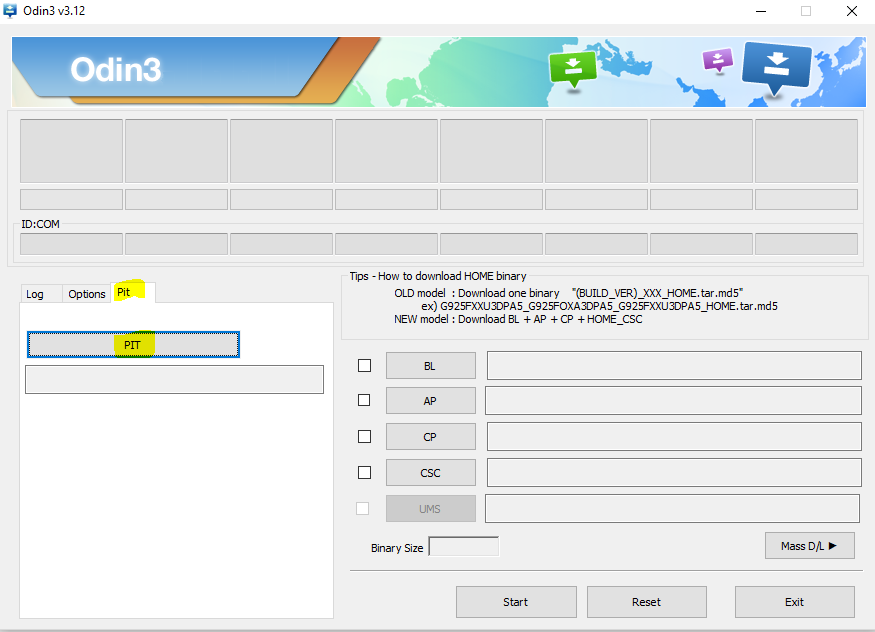This screenshot has height=632, width=875.
Task: Click the large blue download icon
Action: [x=776, y=65]
